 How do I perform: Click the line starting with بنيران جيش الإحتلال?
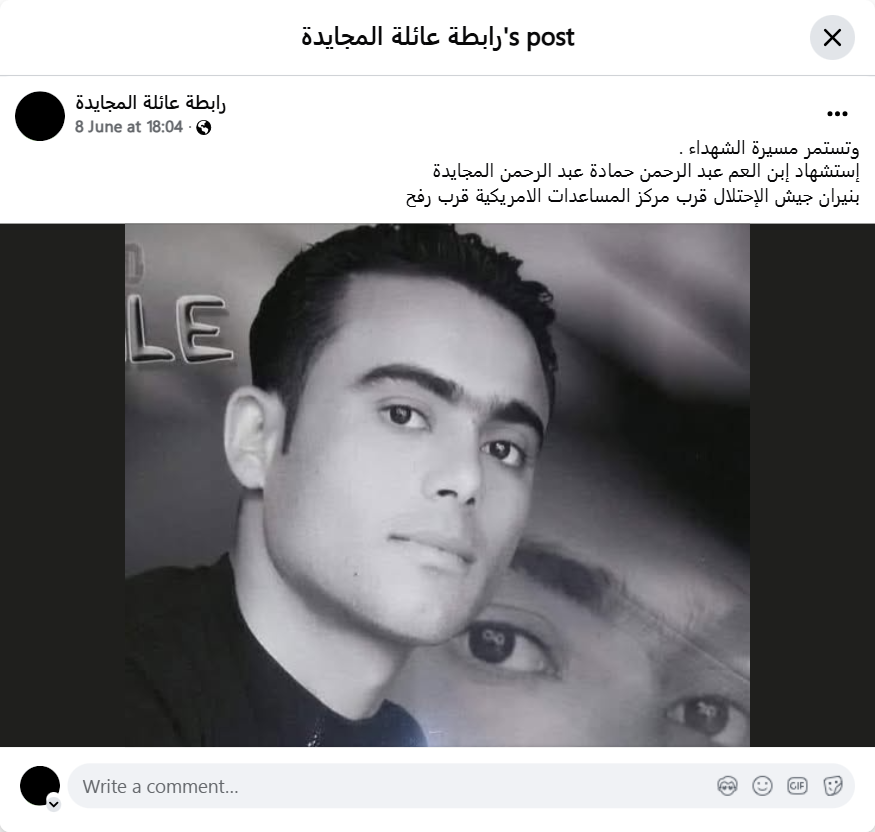coord(633,196)
